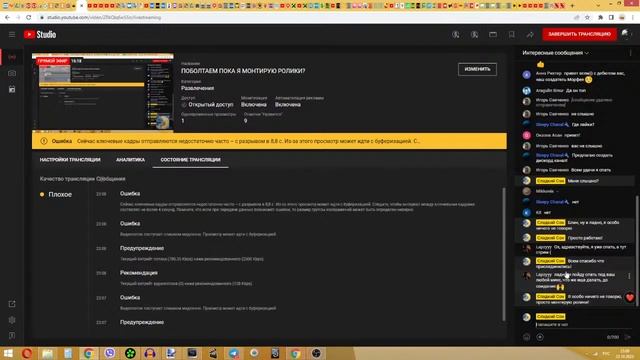640x360 pixels.
Task: Click the first 'Ошибка' log entry heading
Action: click(130, 194)
